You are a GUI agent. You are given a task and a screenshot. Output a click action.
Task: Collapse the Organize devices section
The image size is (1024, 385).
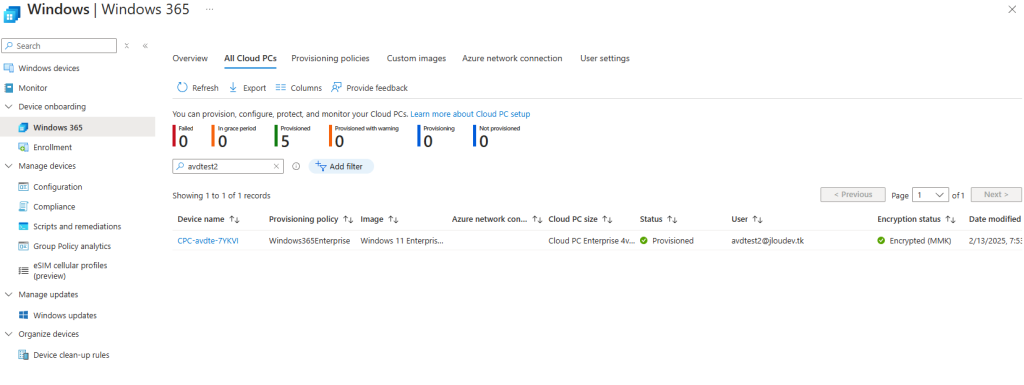point(8,334)
